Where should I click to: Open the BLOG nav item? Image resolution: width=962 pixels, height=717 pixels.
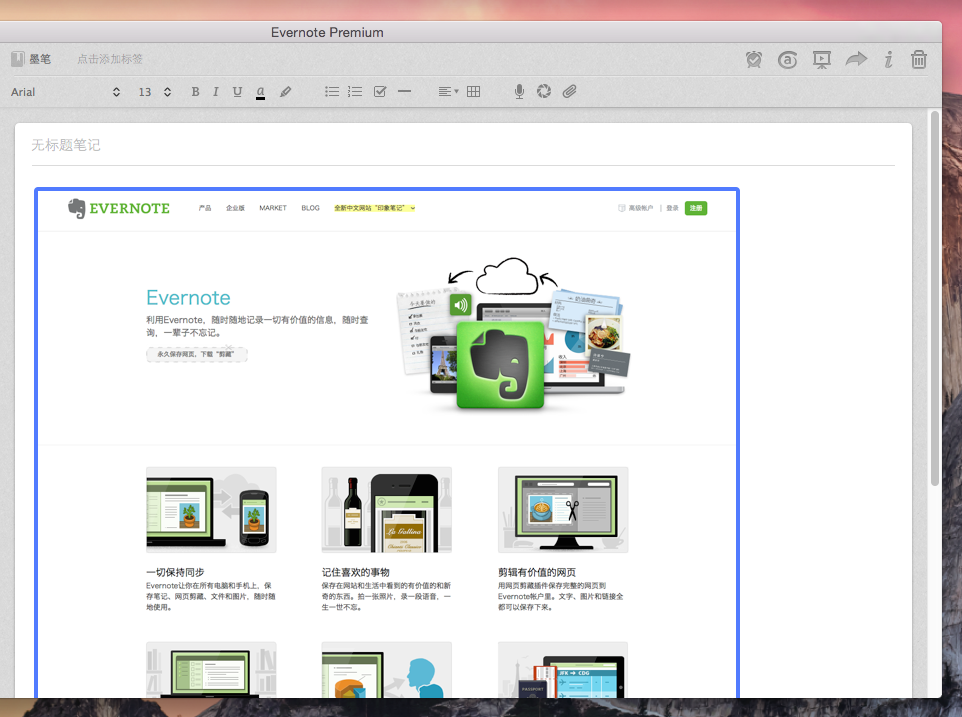click(x=310, y=208)
